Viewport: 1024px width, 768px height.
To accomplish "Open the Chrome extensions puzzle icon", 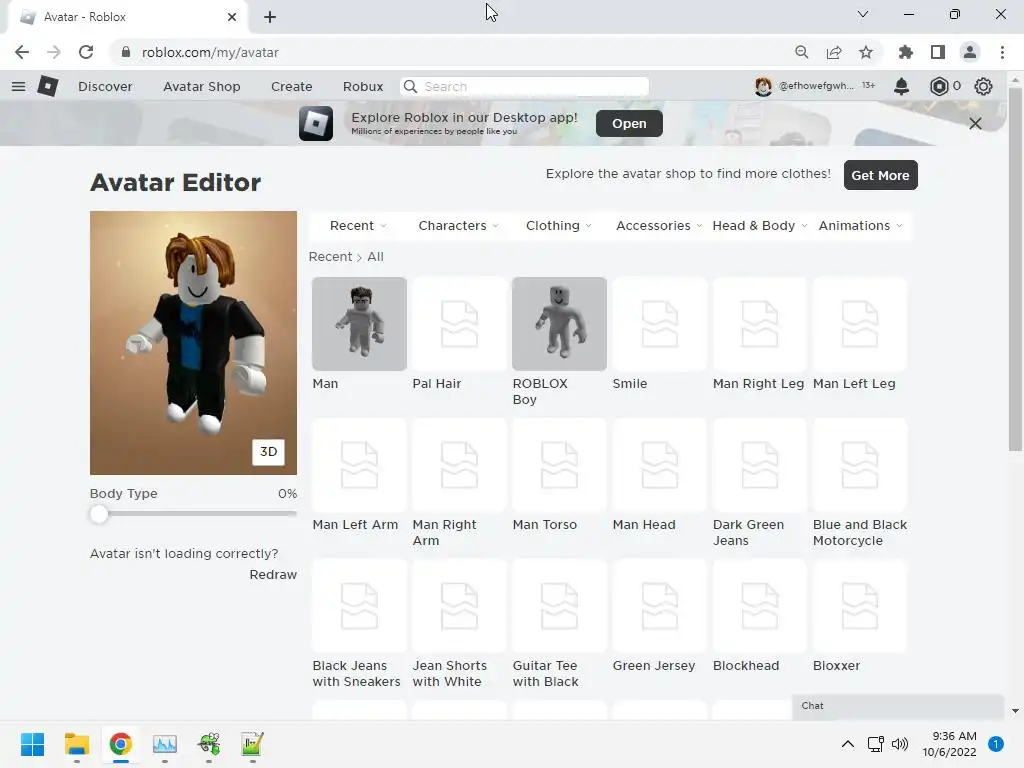I will tap(906, 52).
